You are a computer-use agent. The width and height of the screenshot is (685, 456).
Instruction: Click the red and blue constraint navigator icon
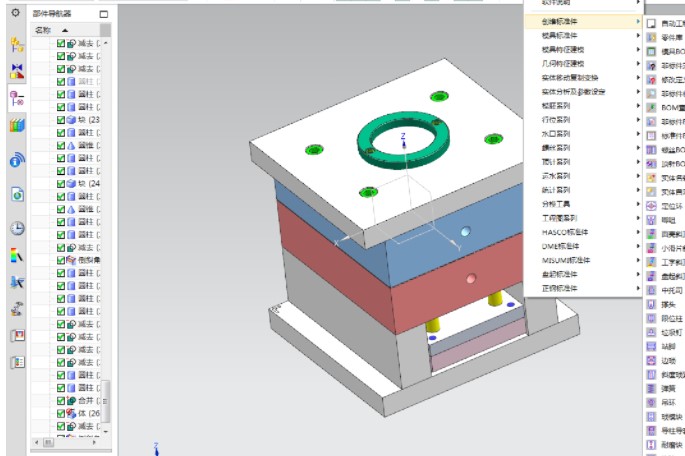tap(17, 71)
